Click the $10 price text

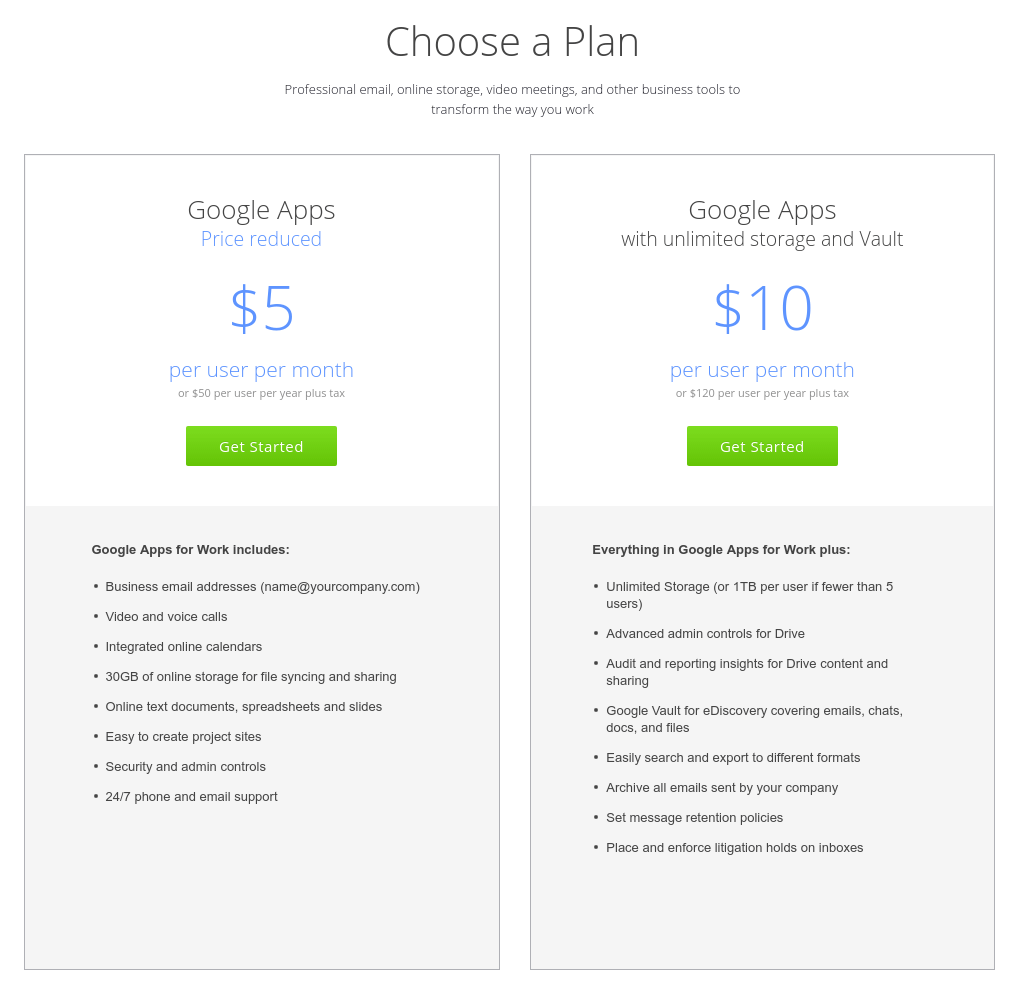763,308
